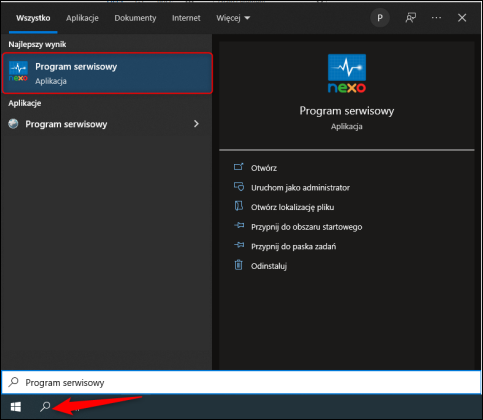Open the Program serwisowy best match result
This screenshot has width=483, height=420.
[107, 73]
